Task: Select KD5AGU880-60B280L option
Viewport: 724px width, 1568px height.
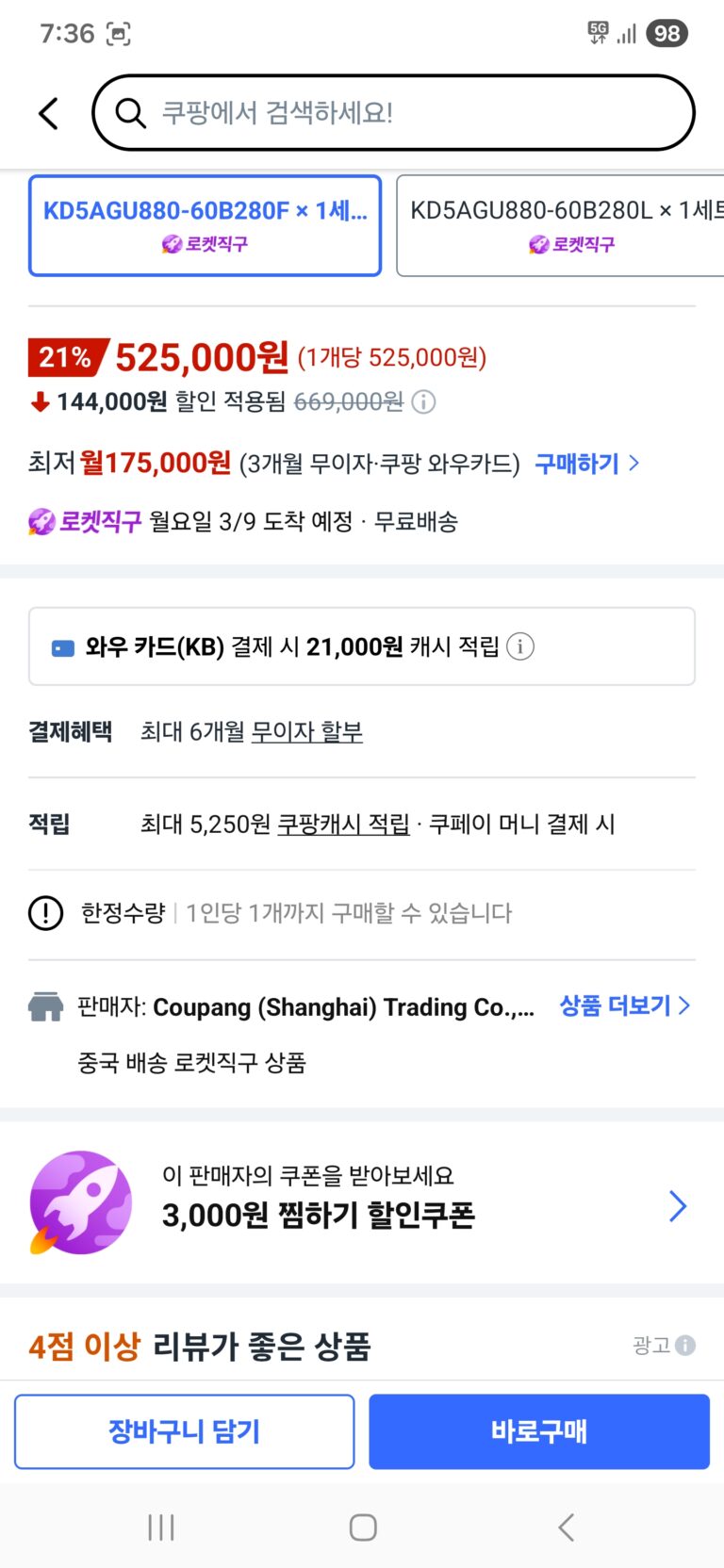Action: [560, 225]
